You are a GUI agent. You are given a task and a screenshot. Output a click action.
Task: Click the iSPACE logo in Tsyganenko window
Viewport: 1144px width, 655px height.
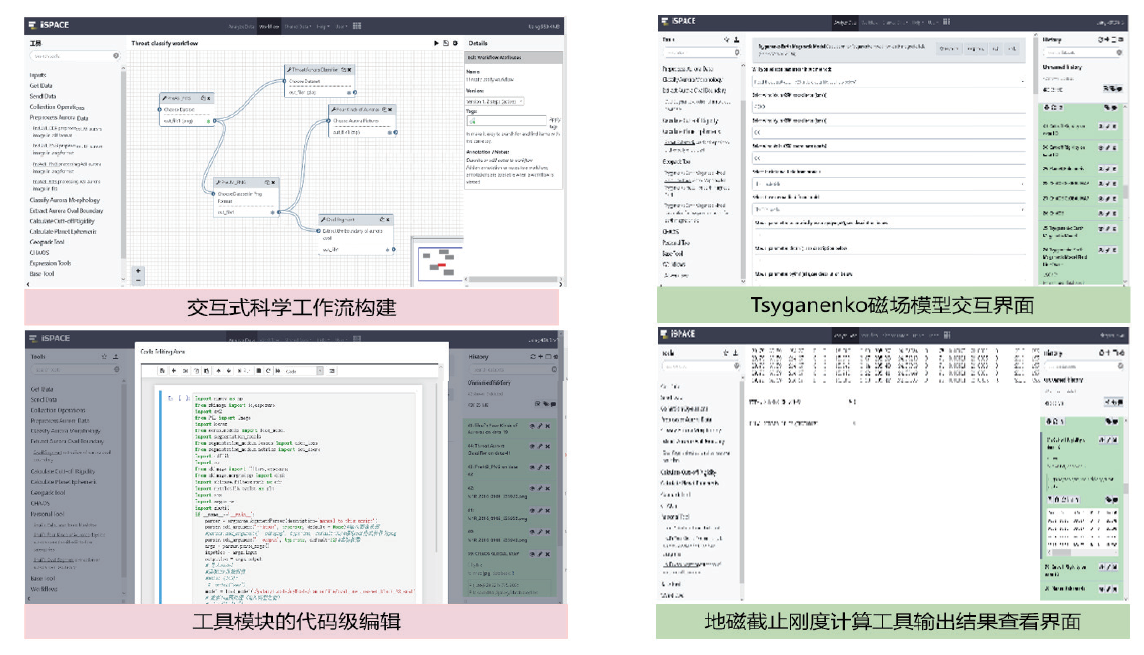point(679,21)
